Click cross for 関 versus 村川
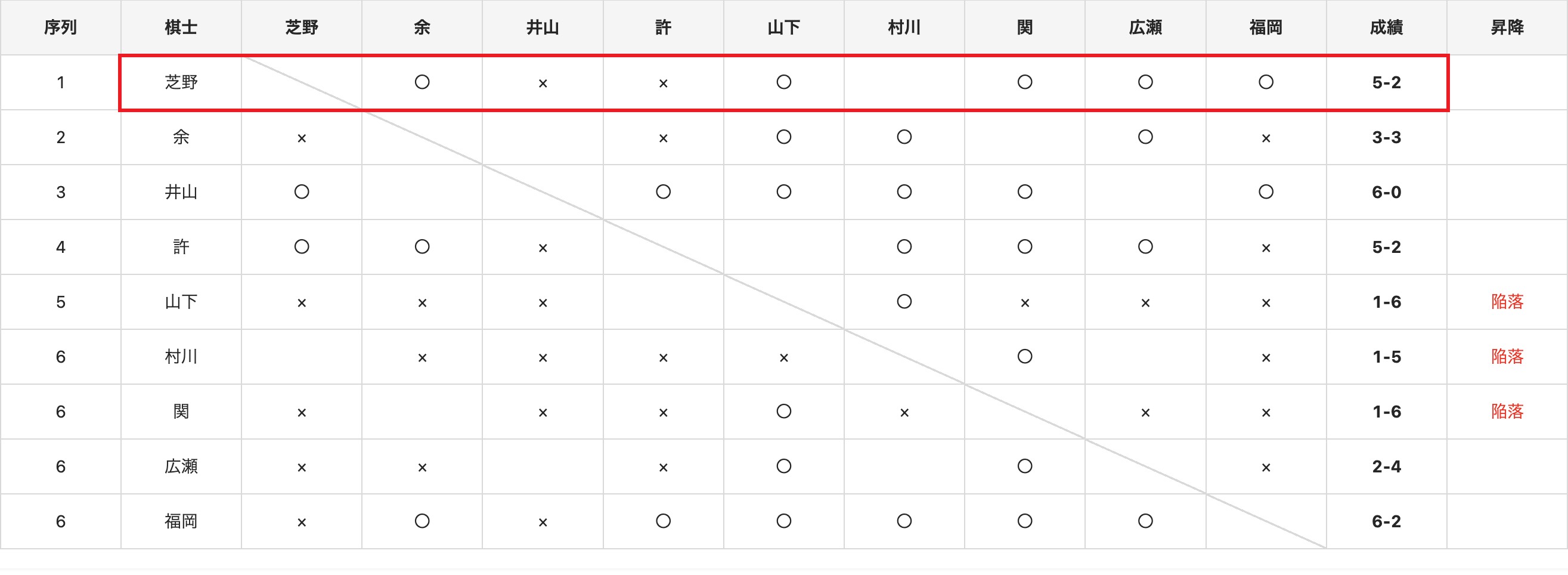Image resolution: width=1568 pixels, height=575 pixels. (904, 412)
